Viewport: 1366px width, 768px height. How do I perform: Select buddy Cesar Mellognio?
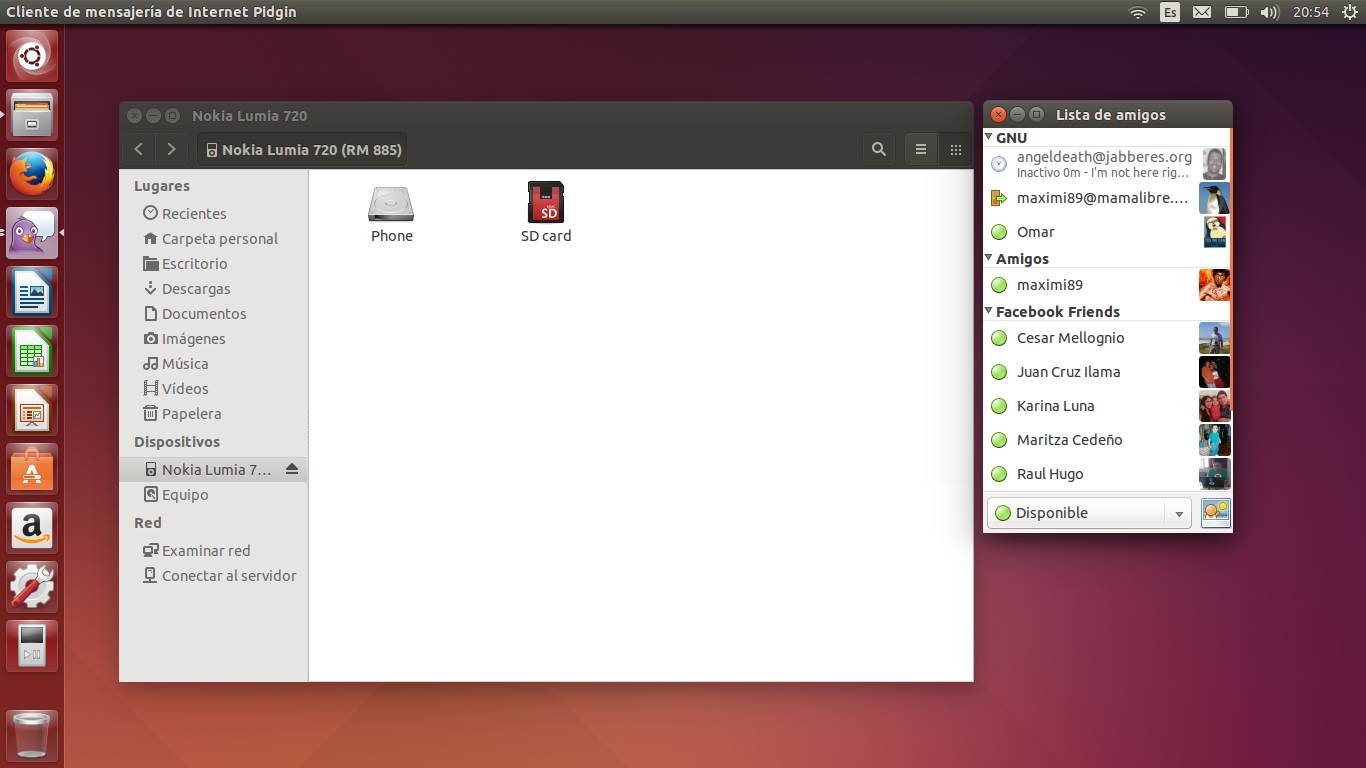coord(1106,338)
